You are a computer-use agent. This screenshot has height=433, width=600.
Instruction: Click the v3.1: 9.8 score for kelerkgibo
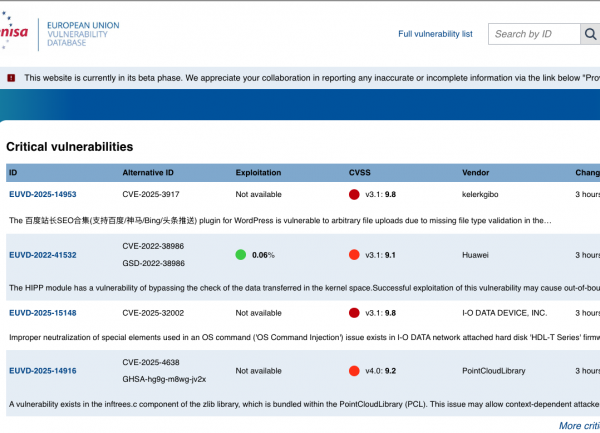380,194
